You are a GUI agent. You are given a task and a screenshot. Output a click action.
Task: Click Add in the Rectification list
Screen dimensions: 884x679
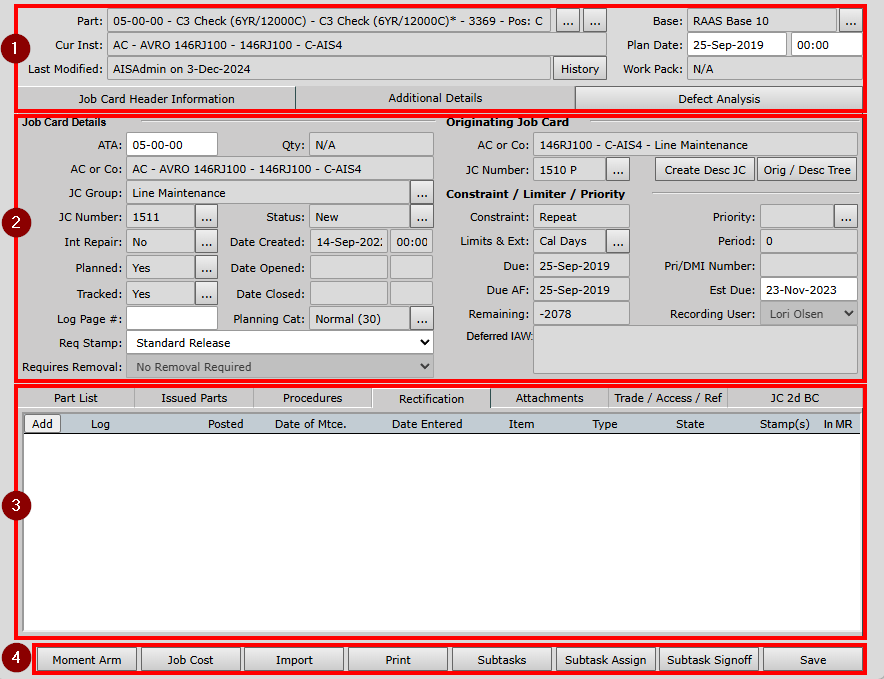pos(42,424)
